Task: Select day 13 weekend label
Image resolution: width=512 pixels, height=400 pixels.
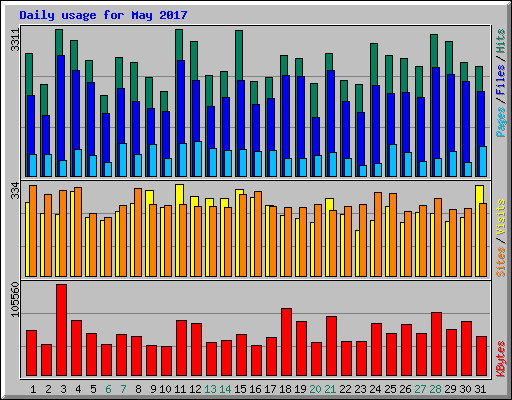Action: [x=210, y=389]
